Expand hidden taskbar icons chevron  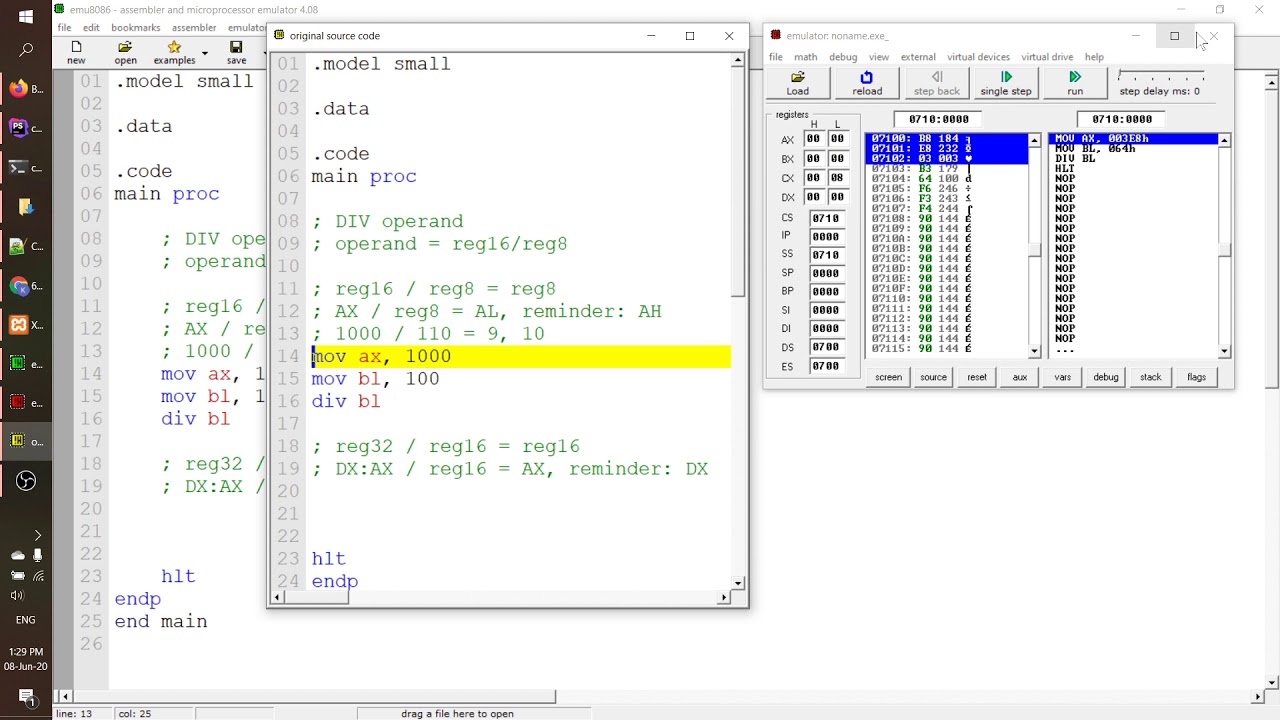coord(38,535)
